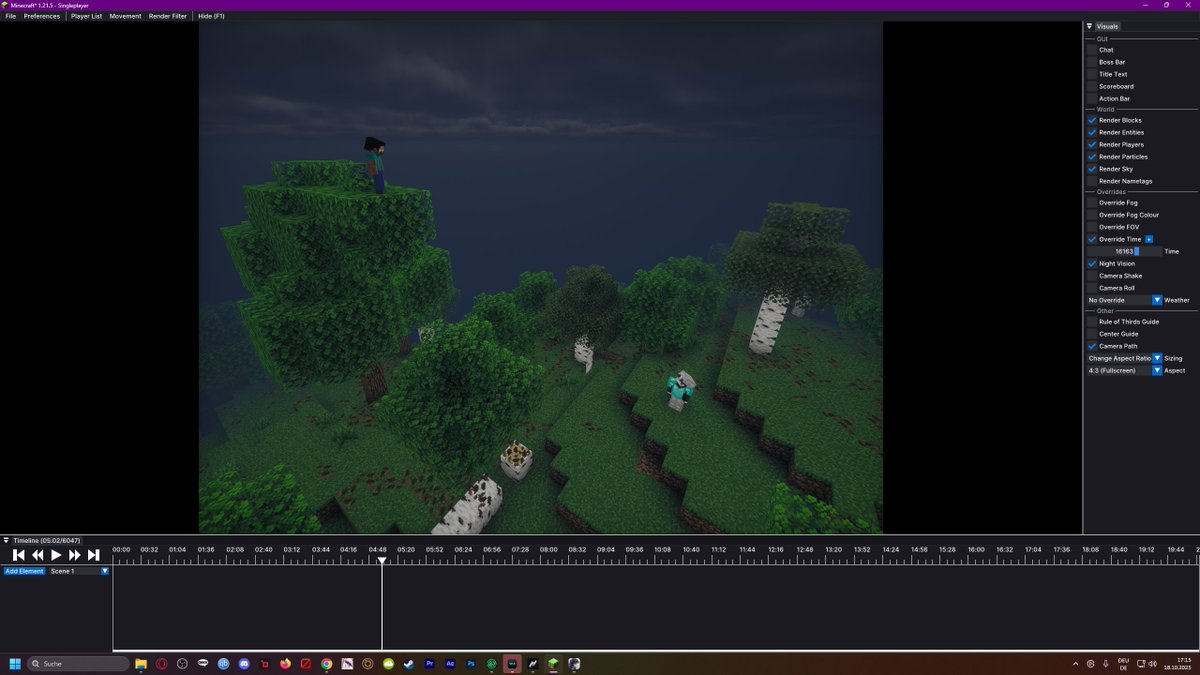The height and width of the screenshot is (675, 1200).
Task: Collapse the Visuals panel triangle
Action: 1090,26
